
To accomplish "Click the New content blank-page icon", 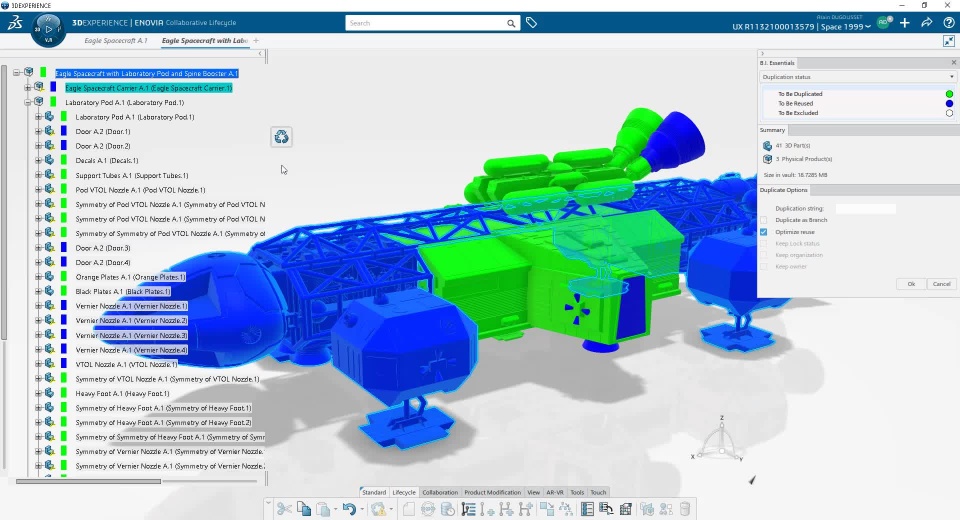I will tap(408, 508).
